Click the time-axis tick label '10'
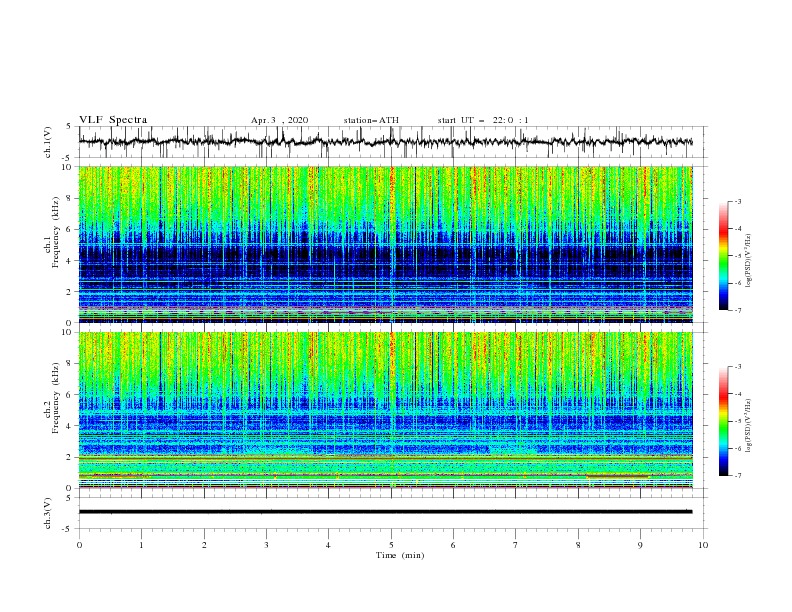The image size is (792, 612). [x=703, y=545]
